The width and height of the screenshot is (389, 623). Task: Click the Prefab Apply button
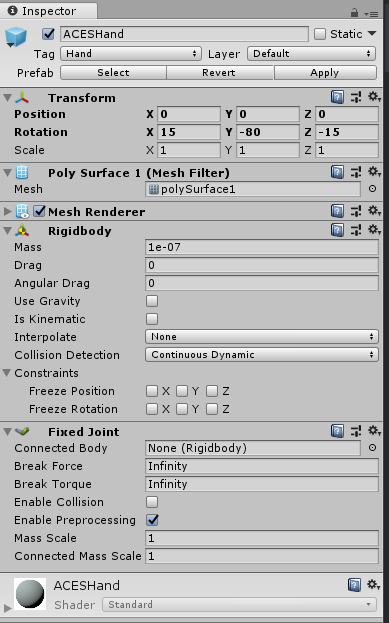pyautogui.click(x=325, y=73)
